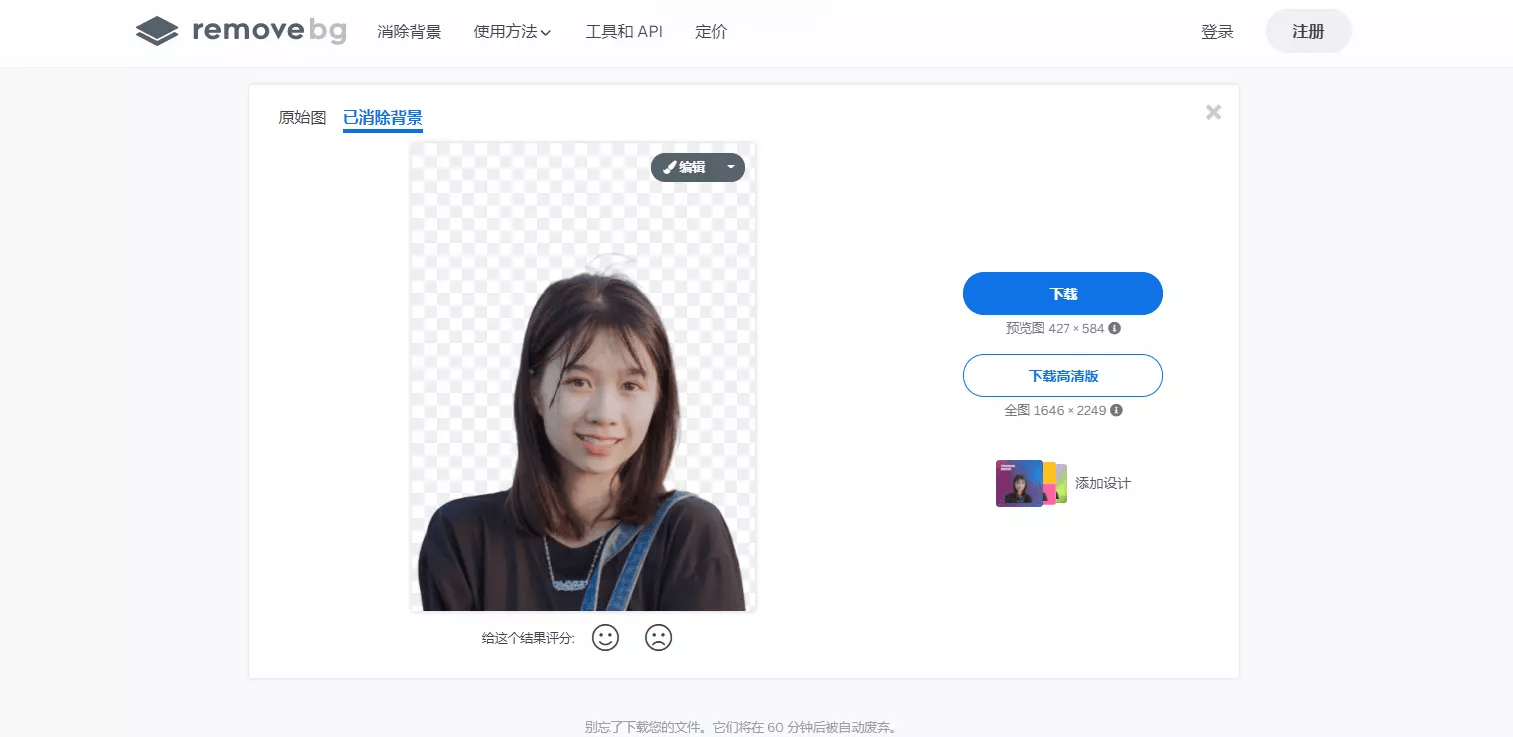Click the remove.bg logo
This screenshot has height=737, width=1513.
pyautogui.click(x=241, y=31)
